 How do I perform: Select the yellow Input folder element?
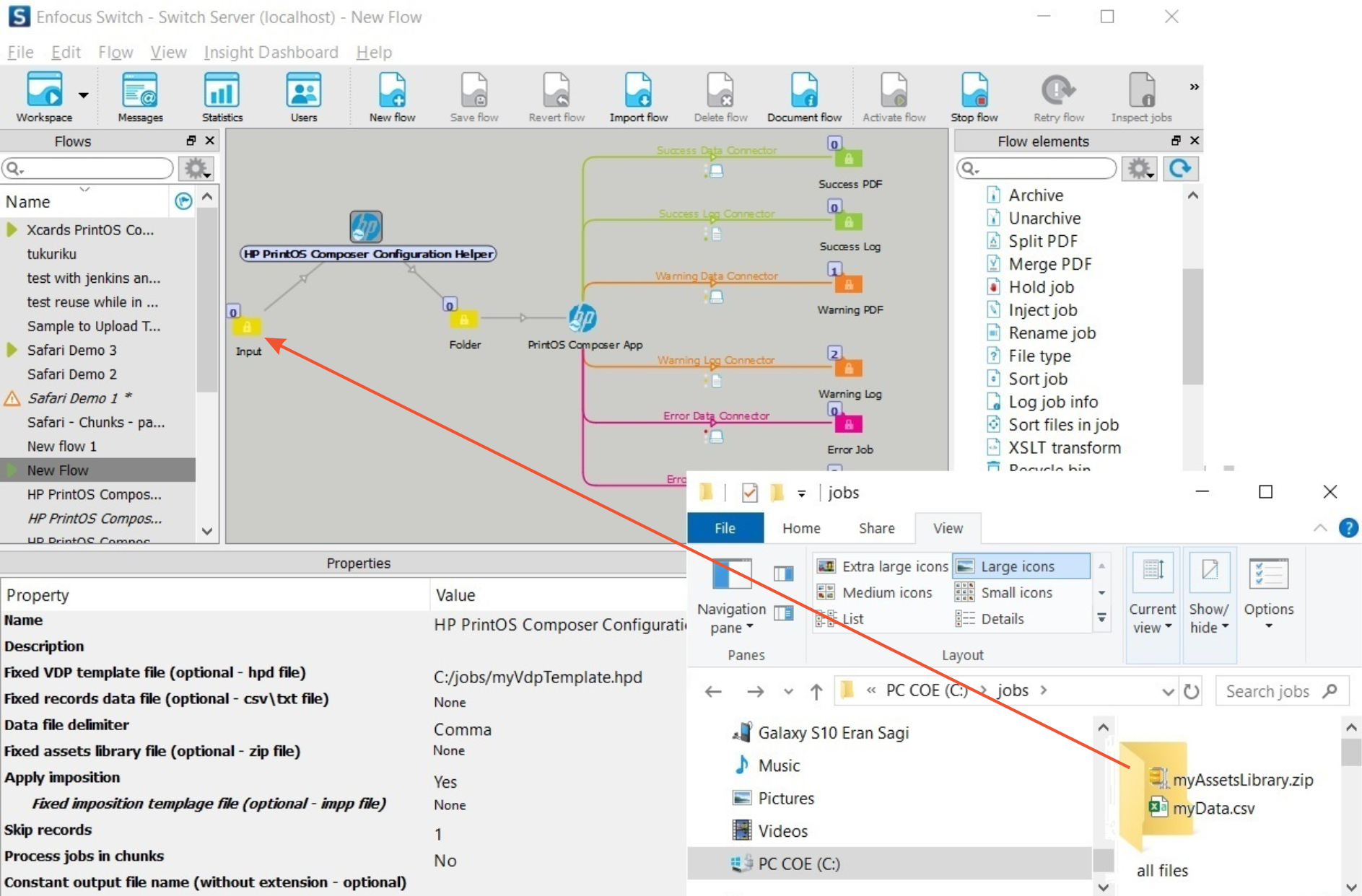coord(246,327)
